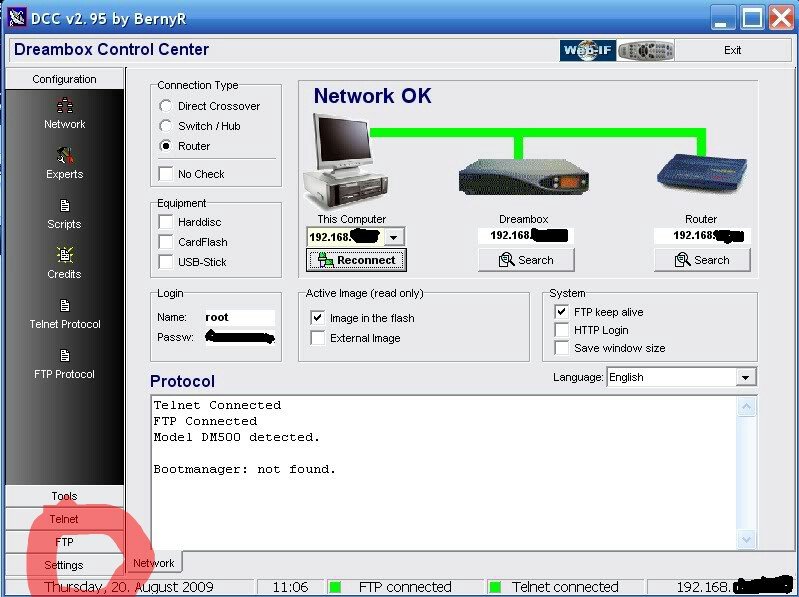Click the 'FTP Connected' protocol log line
The image size is (799, 597).
tap(205, 421)
